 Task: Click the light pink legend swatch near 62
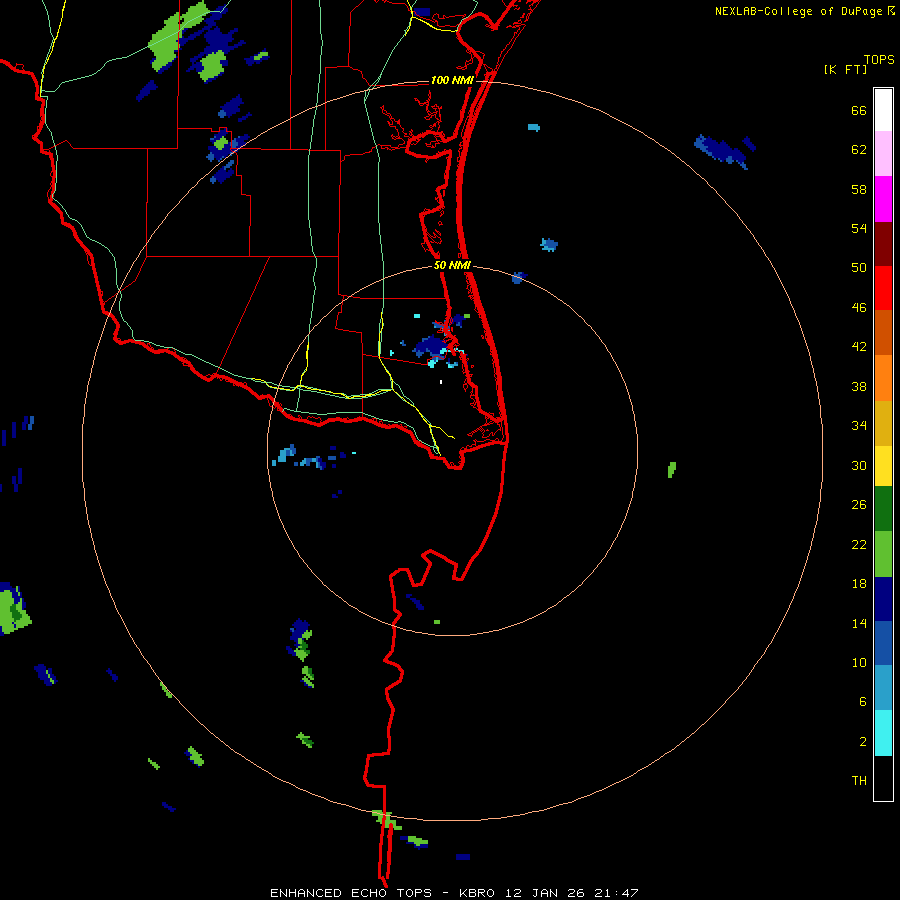coord(883,153)
